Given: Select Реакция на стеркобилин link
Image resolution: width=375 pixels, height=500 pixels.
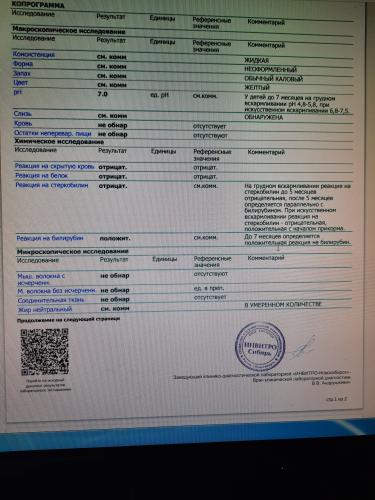Looking at the screenshot, I should [52, 185].
